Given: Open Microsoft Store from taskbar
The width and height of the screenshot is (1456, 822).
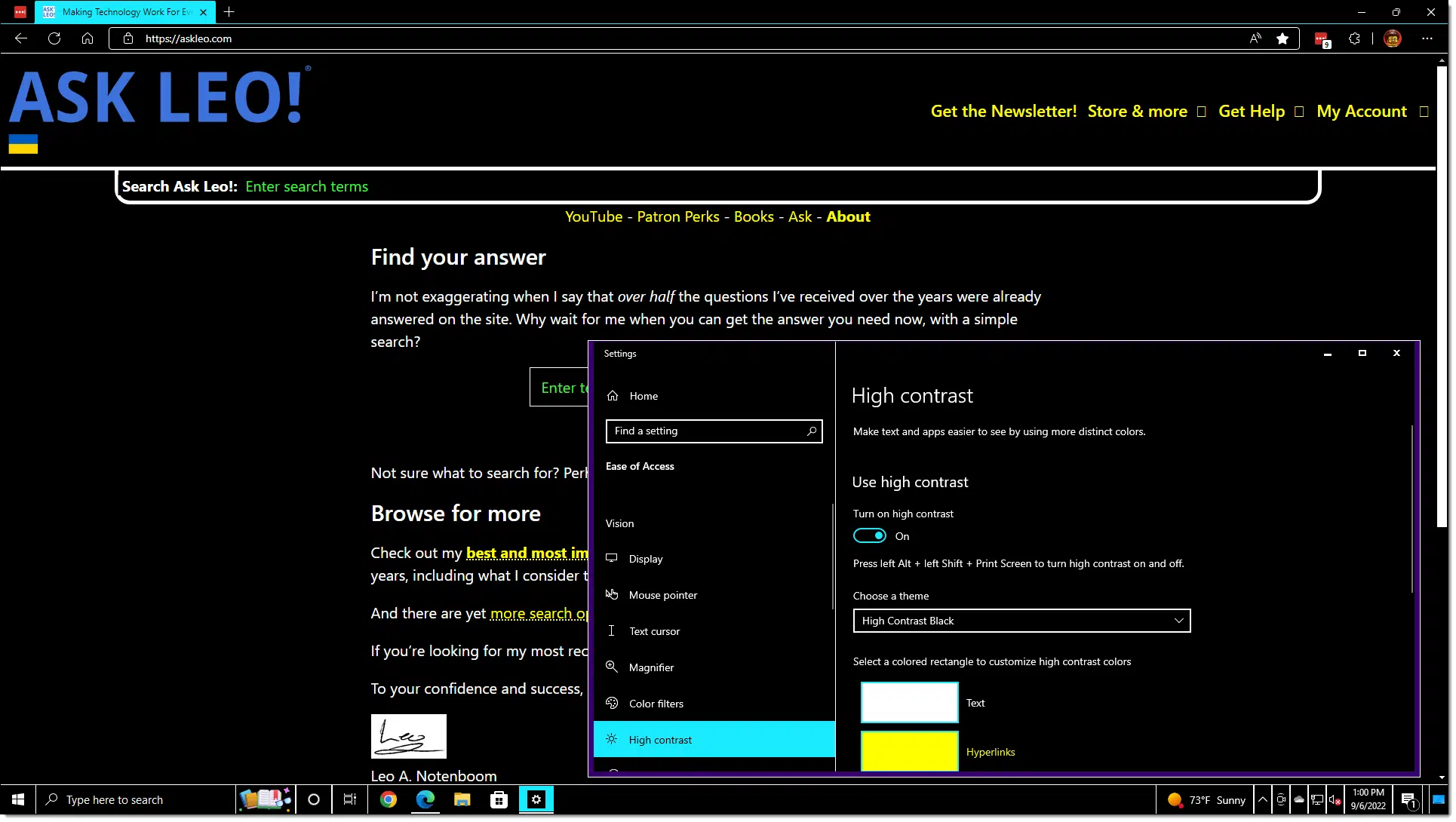Looking at the screenshot, I should [499, 800].
